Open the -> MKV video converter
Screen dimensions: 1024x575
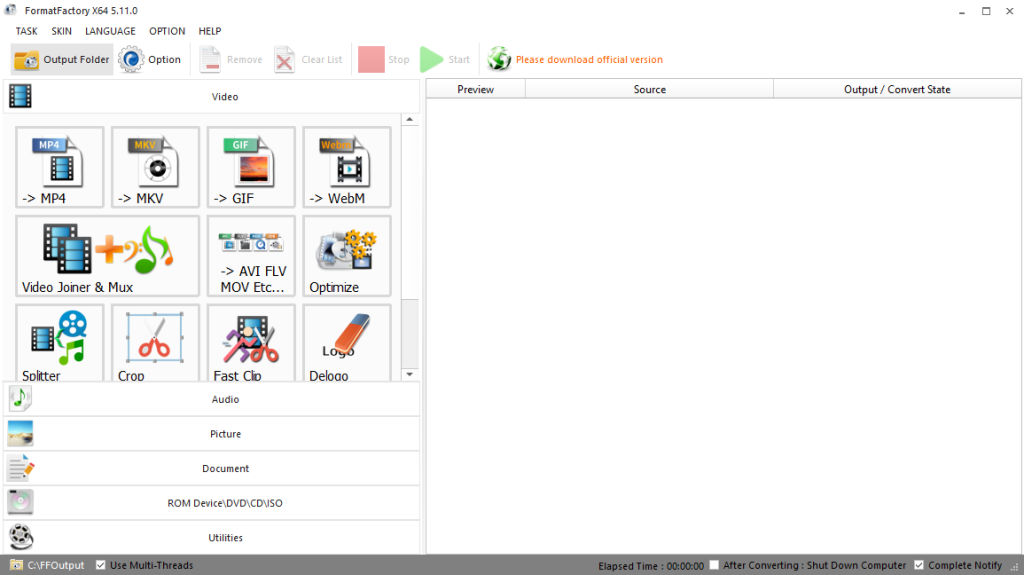155,167
